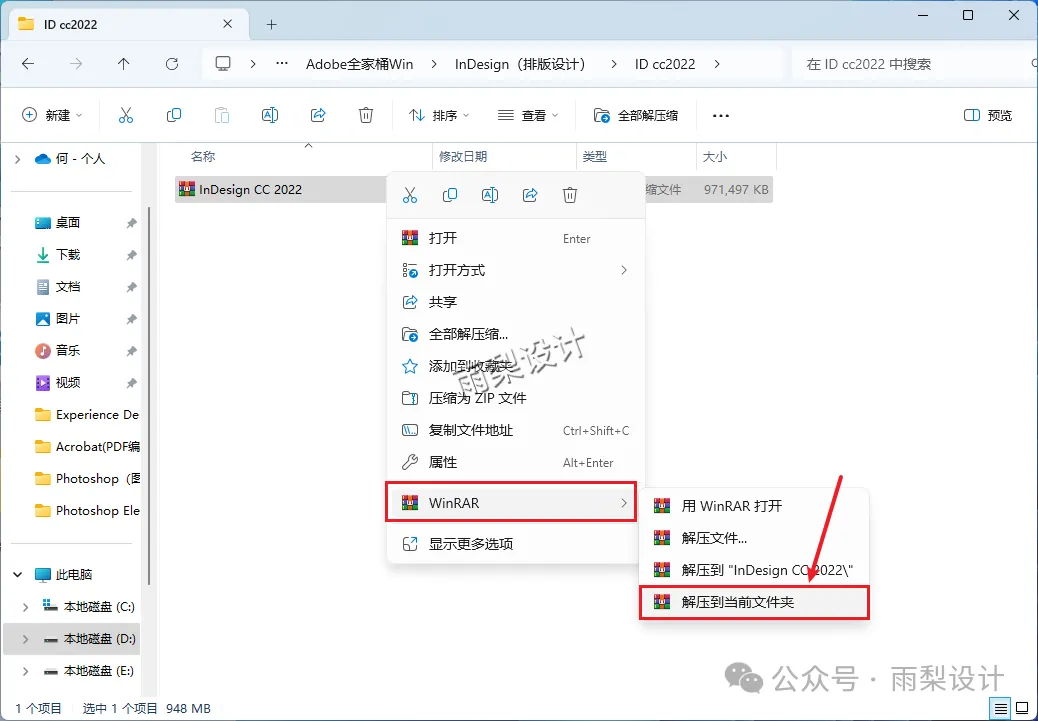Viewport: 1038px width, 721px height.
Task: Click the This PC monitor icon in the address bar
Action: point(223,64)
